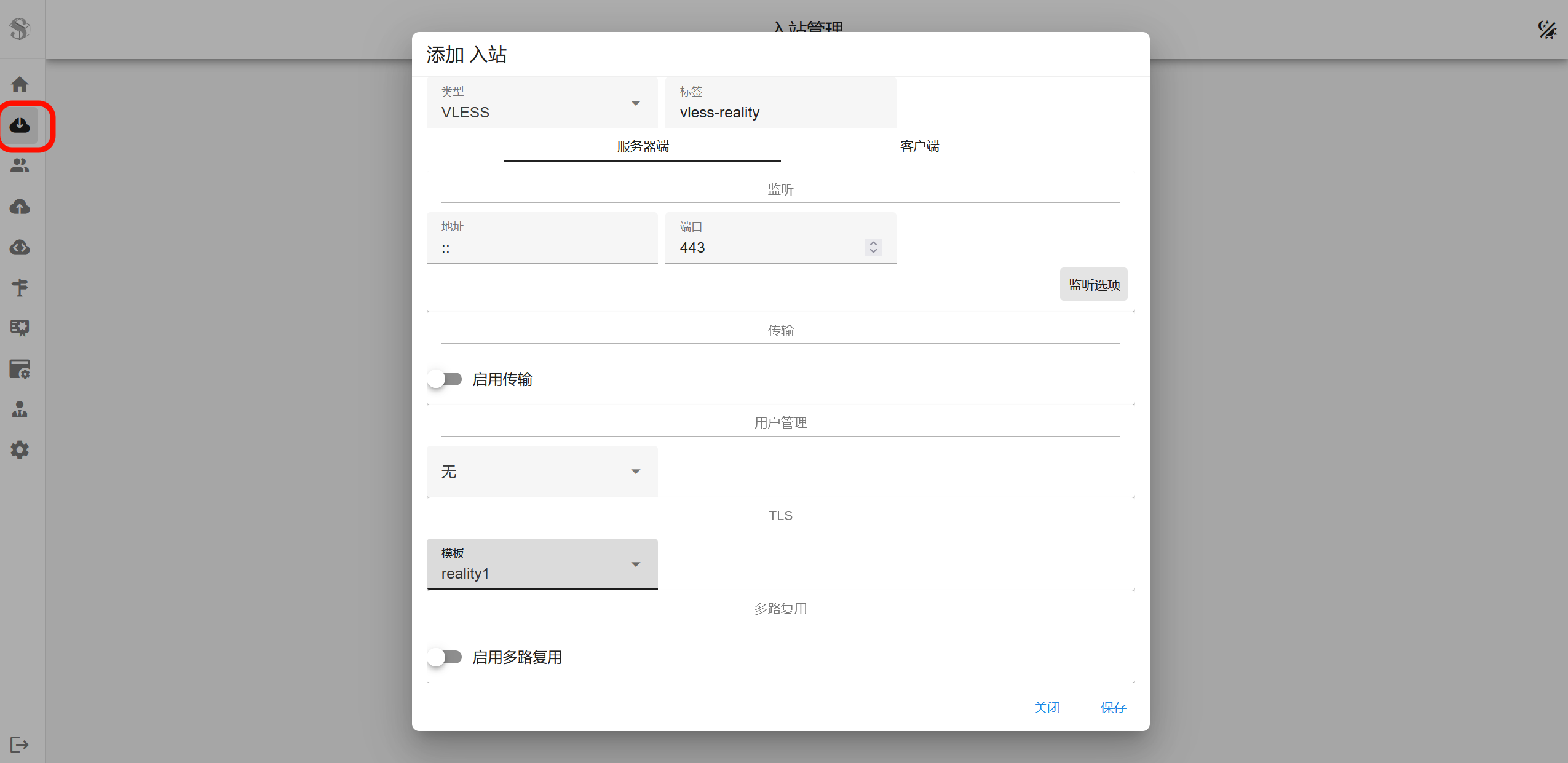Open the TLS 模板 reality1 dropdown
1568x763 pixels.
(541, 564)
